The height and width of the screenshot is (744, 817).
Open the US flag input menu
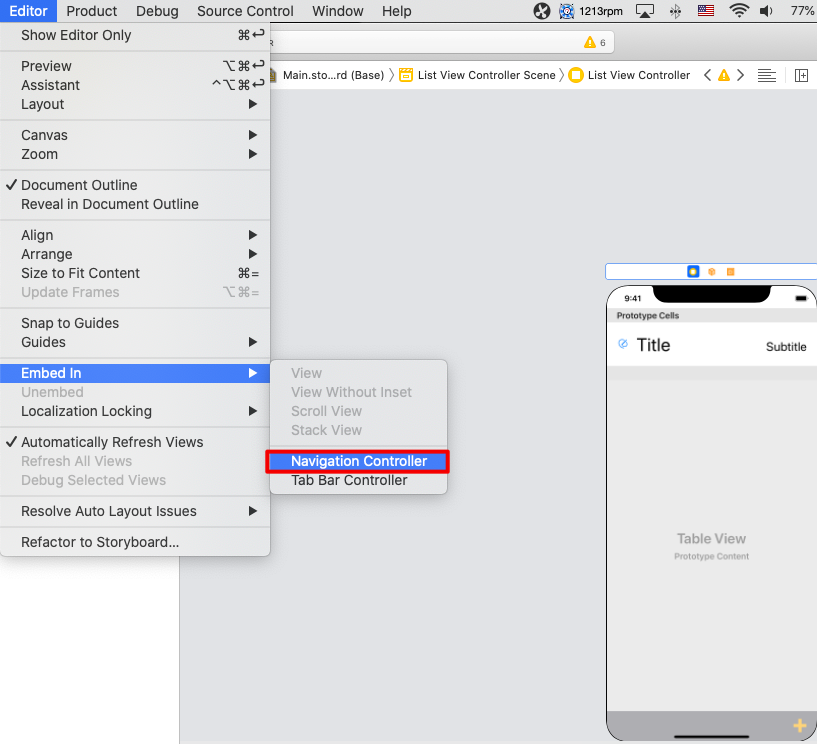click(x=705, y=10)
